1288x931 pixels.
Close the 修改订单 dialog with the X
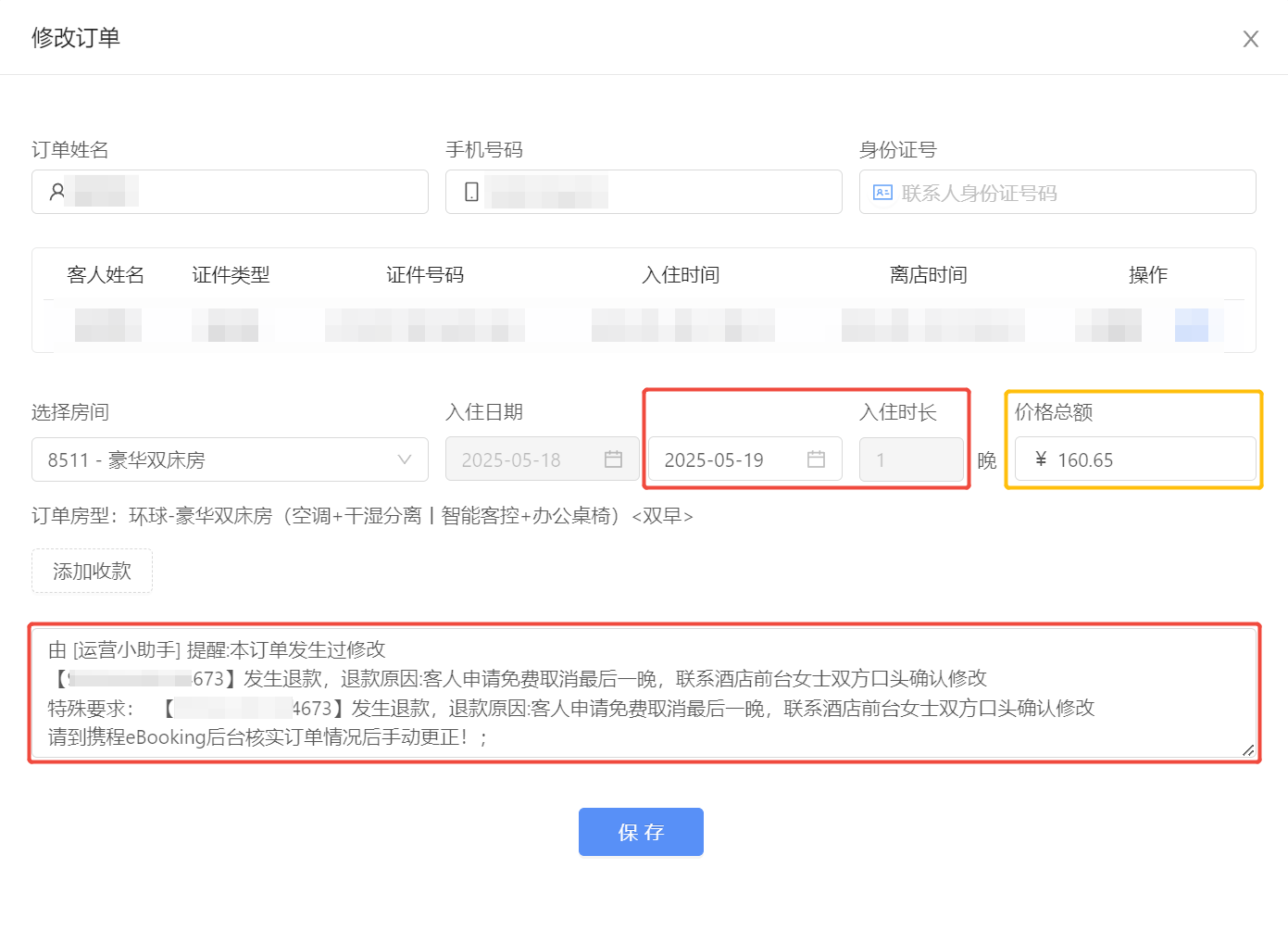(x=1250, y=39)
